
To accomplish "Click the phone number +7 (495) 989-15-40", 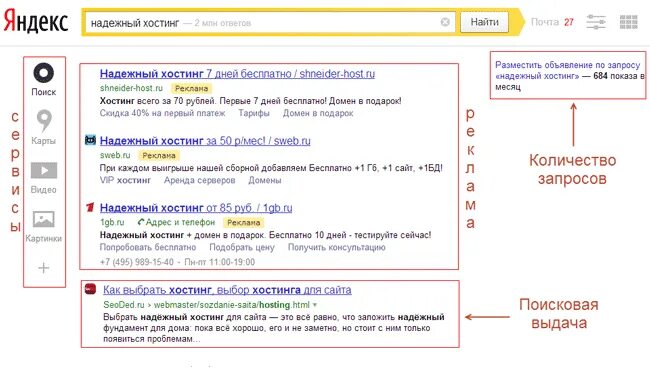I will 137,262.
